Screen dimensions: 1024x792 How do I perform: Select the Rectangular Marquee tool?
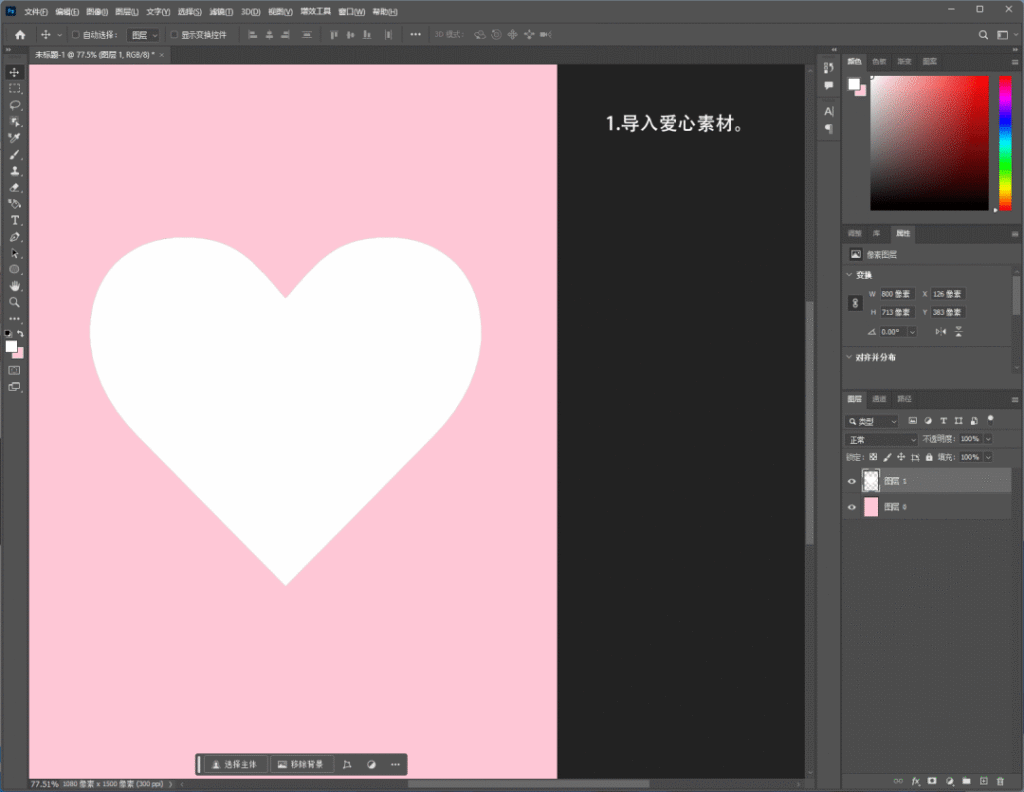pos(14,89)
